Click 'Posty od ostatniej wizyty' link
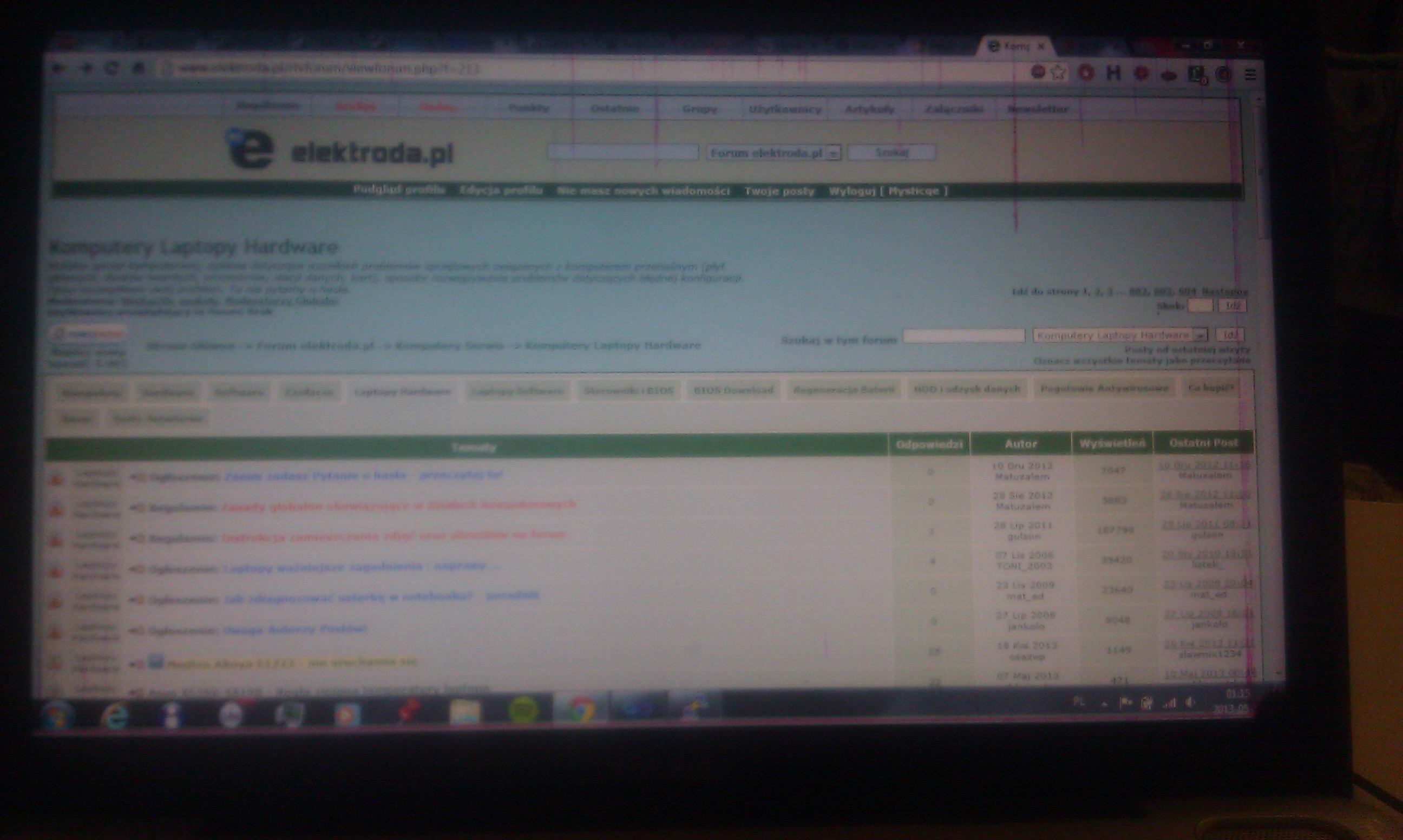 point(1187,349)
